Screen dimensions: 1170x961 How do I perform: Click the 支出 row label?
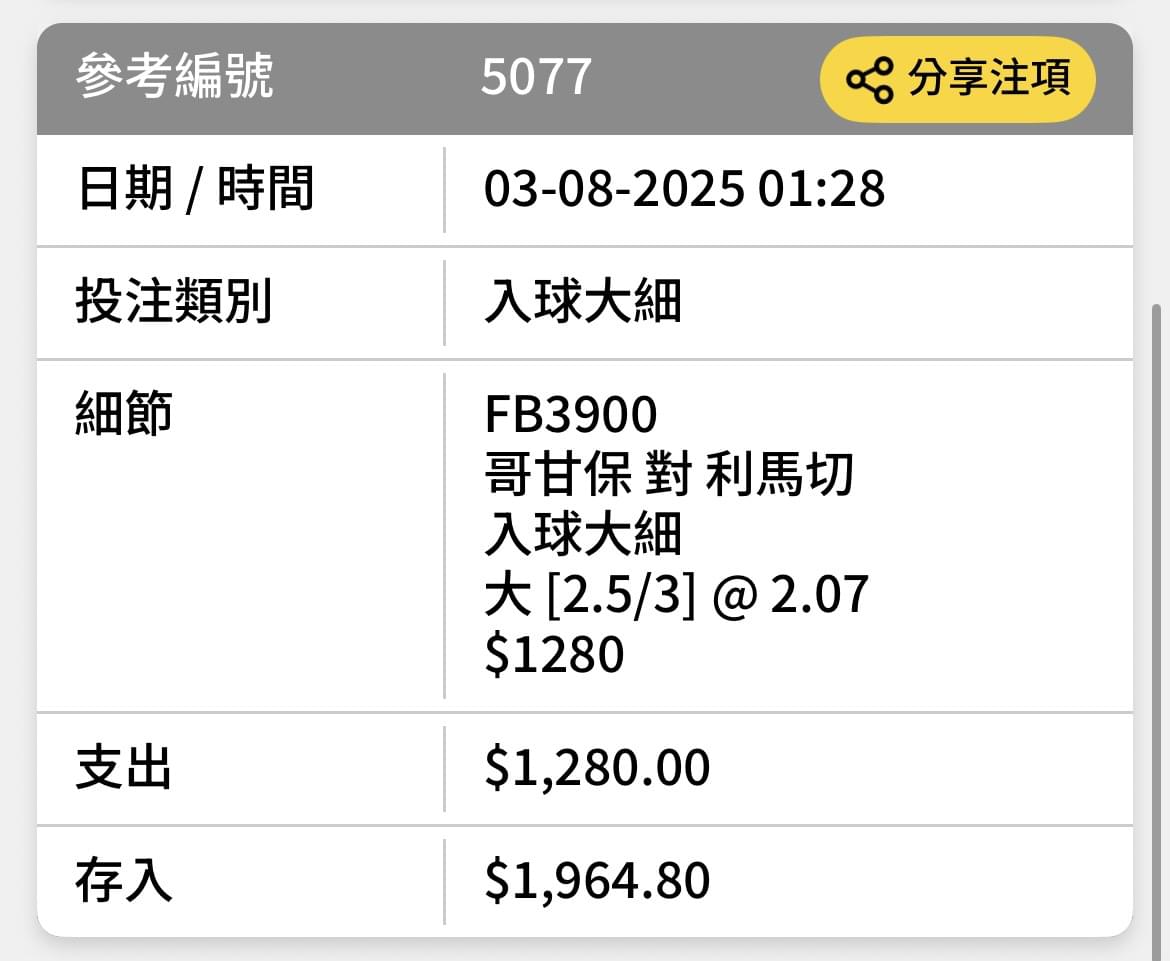pyautogui.click(x=124, y=768)
